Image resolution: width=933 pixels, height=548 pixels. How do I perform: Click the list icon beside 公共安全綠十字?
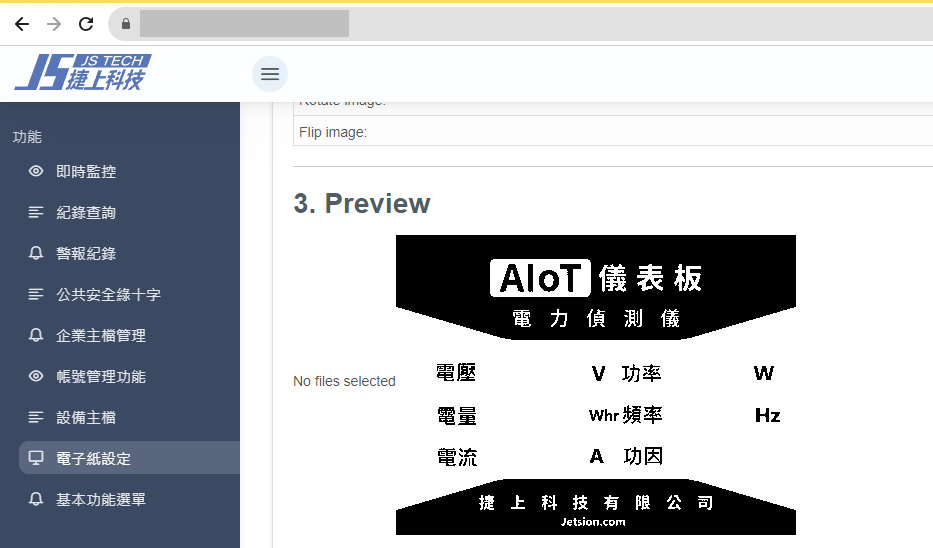point(36,295)
